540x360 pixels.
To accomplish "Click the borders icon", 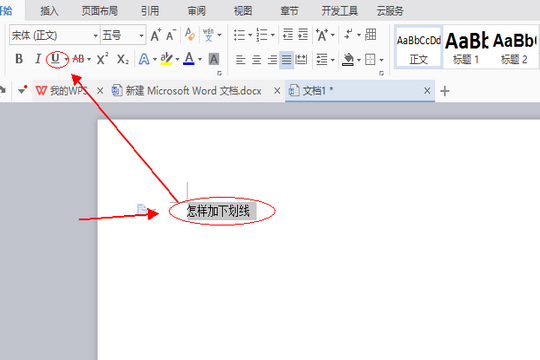I will (x=370, y=60).
